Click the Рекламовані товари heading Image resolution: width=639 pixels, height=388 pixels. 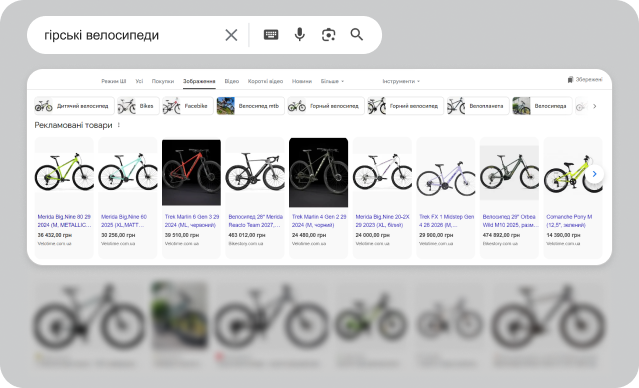pyautogui.click(x=73, y=125)
